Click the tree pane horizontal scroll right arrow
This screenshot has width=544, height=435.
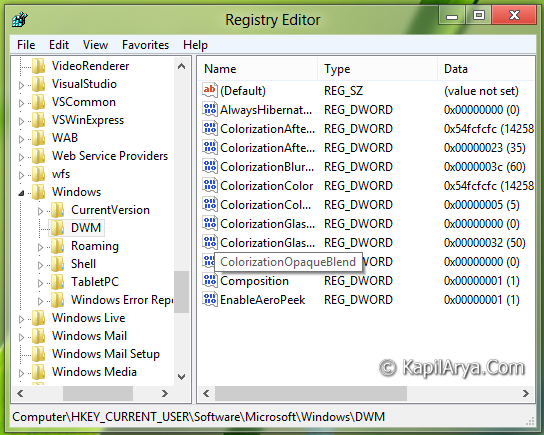165,393
